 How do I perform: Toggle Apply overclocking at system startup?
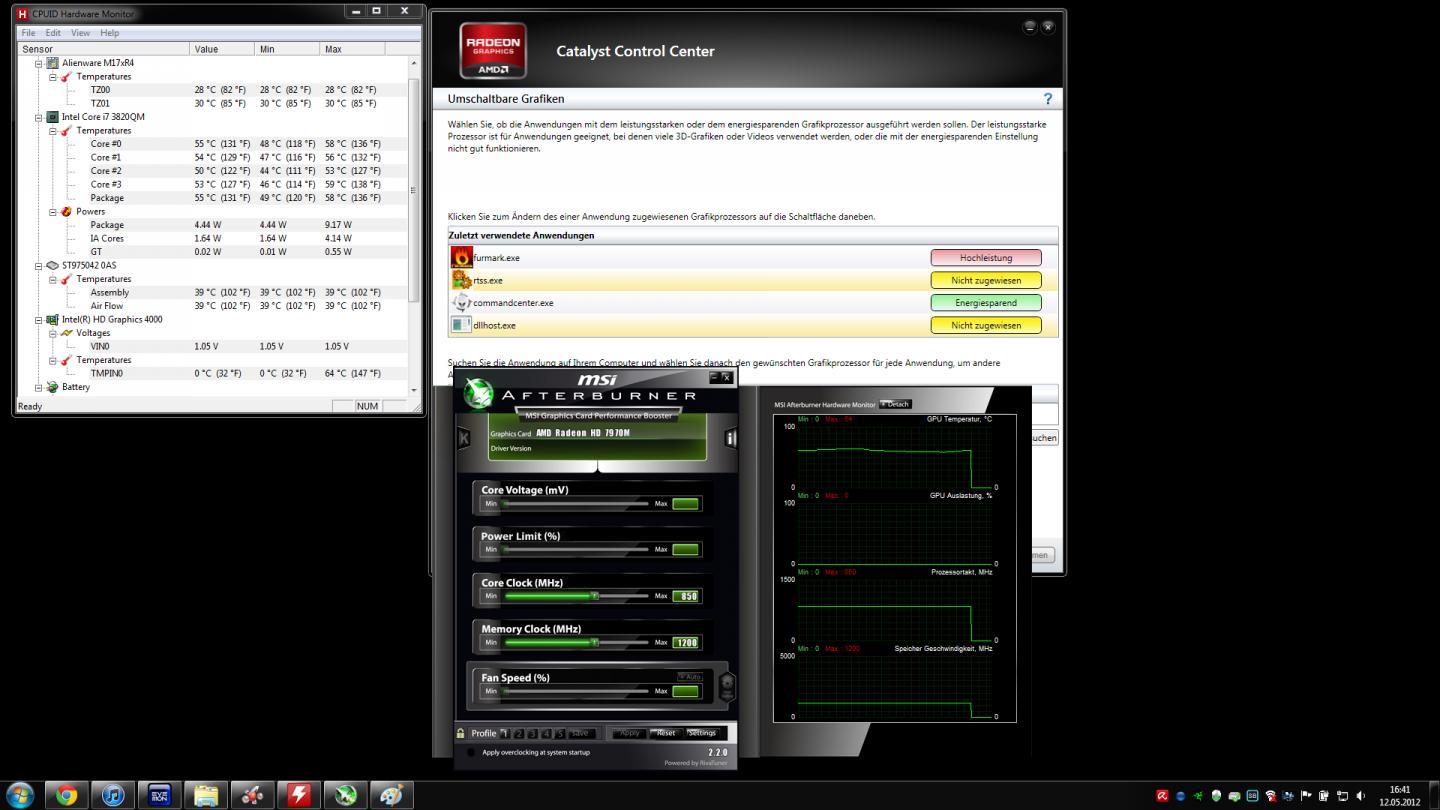coord(471,752)
